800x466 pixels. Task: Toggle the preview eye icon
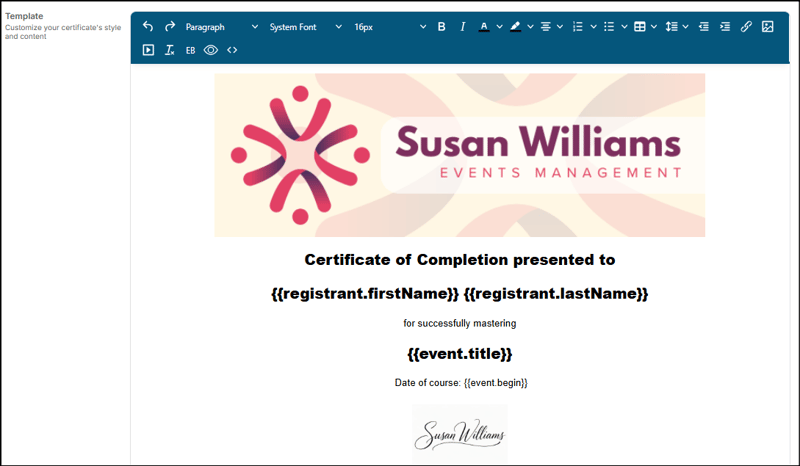click(211, 50)
